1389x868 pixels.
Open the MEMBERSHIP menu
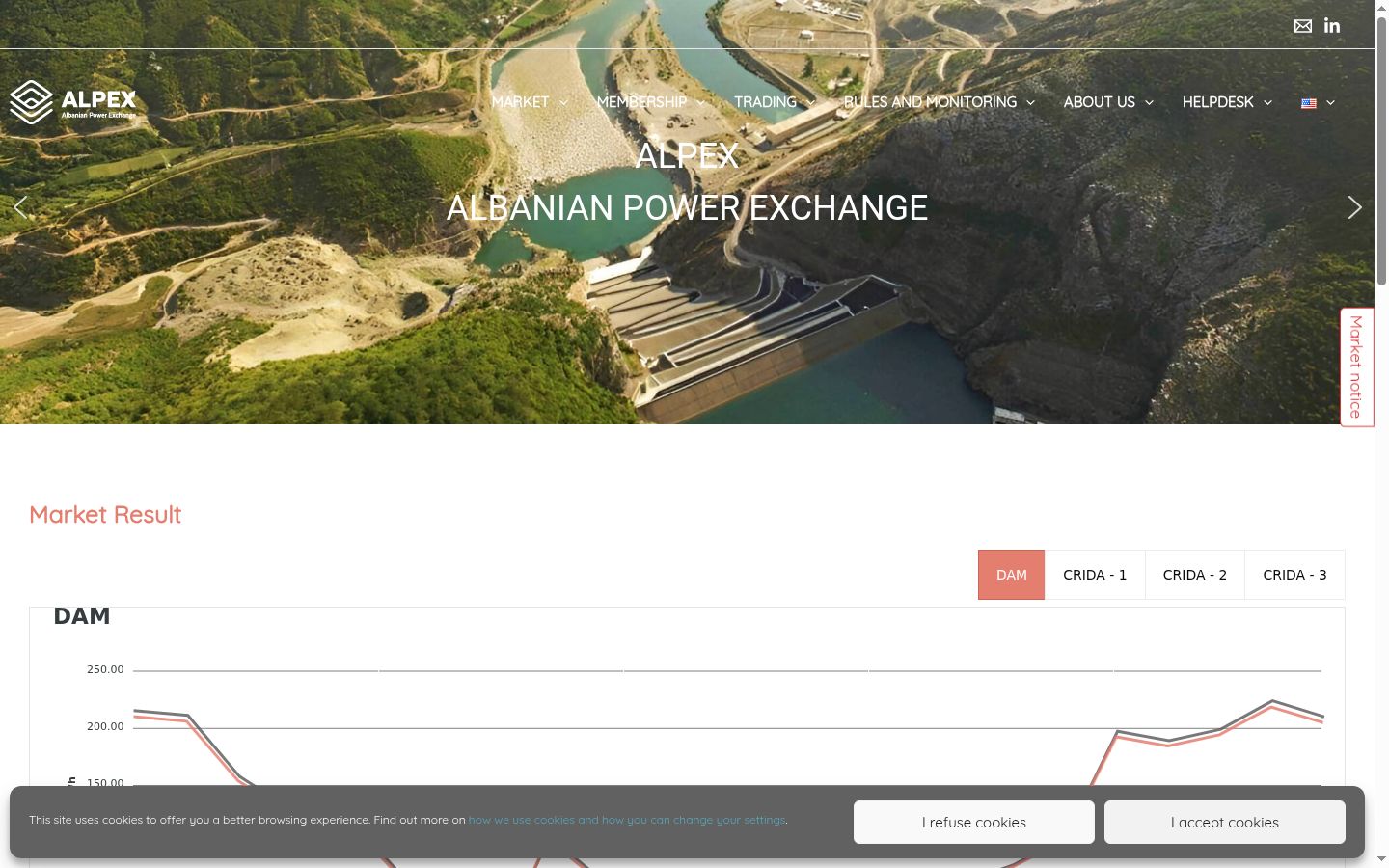coord(641,102)
